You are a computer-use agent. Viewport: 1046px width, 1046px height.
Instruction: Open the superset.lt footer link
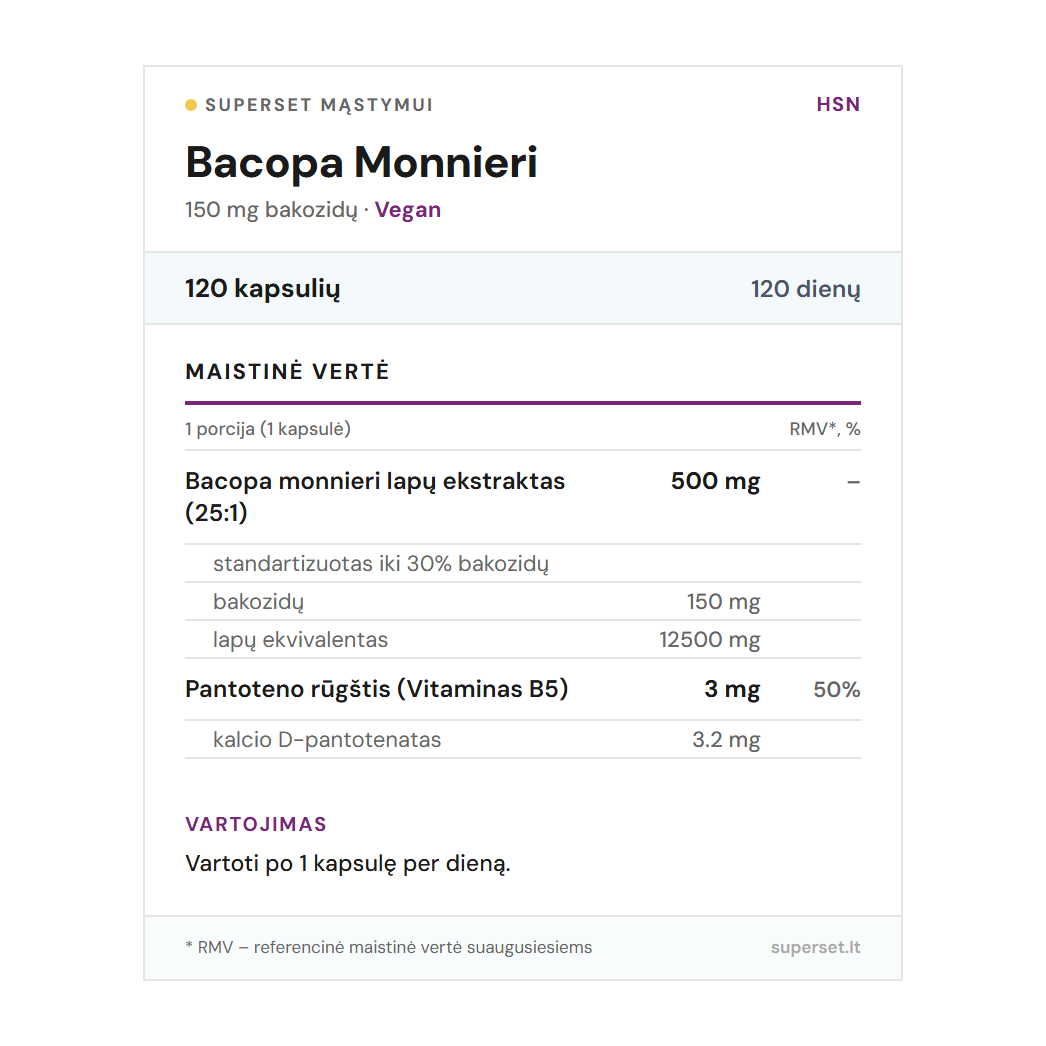[815, 947]
